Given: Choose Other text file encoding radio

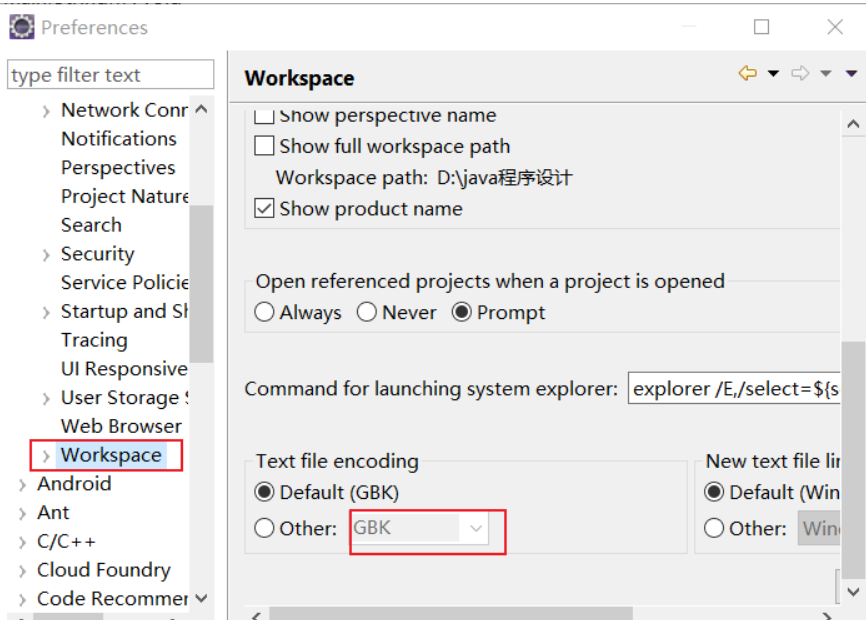Looking at the screenshot, I should pos(264,528).
